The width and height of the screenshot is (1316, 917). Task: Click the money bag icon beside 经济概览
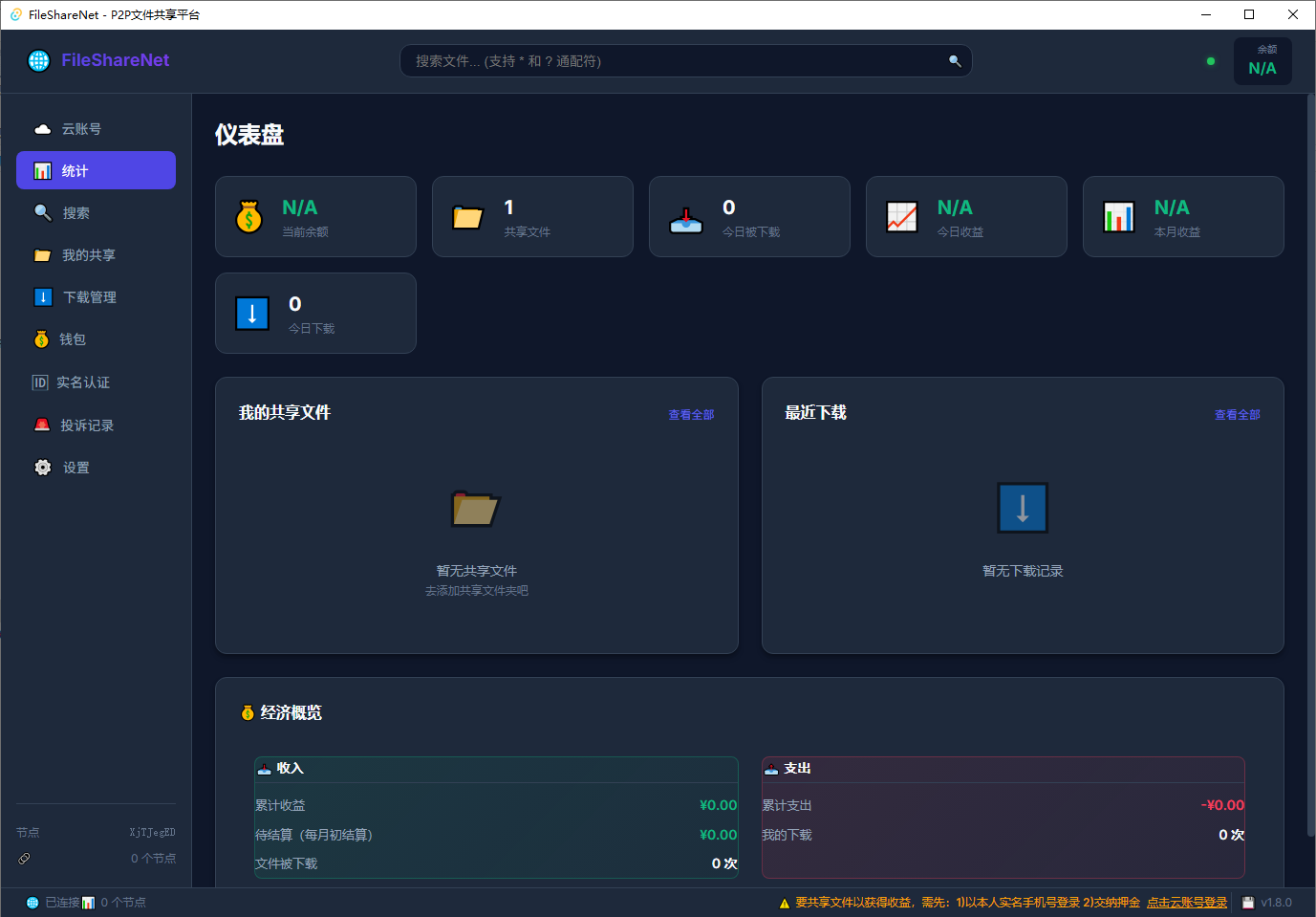click(248, 712)
